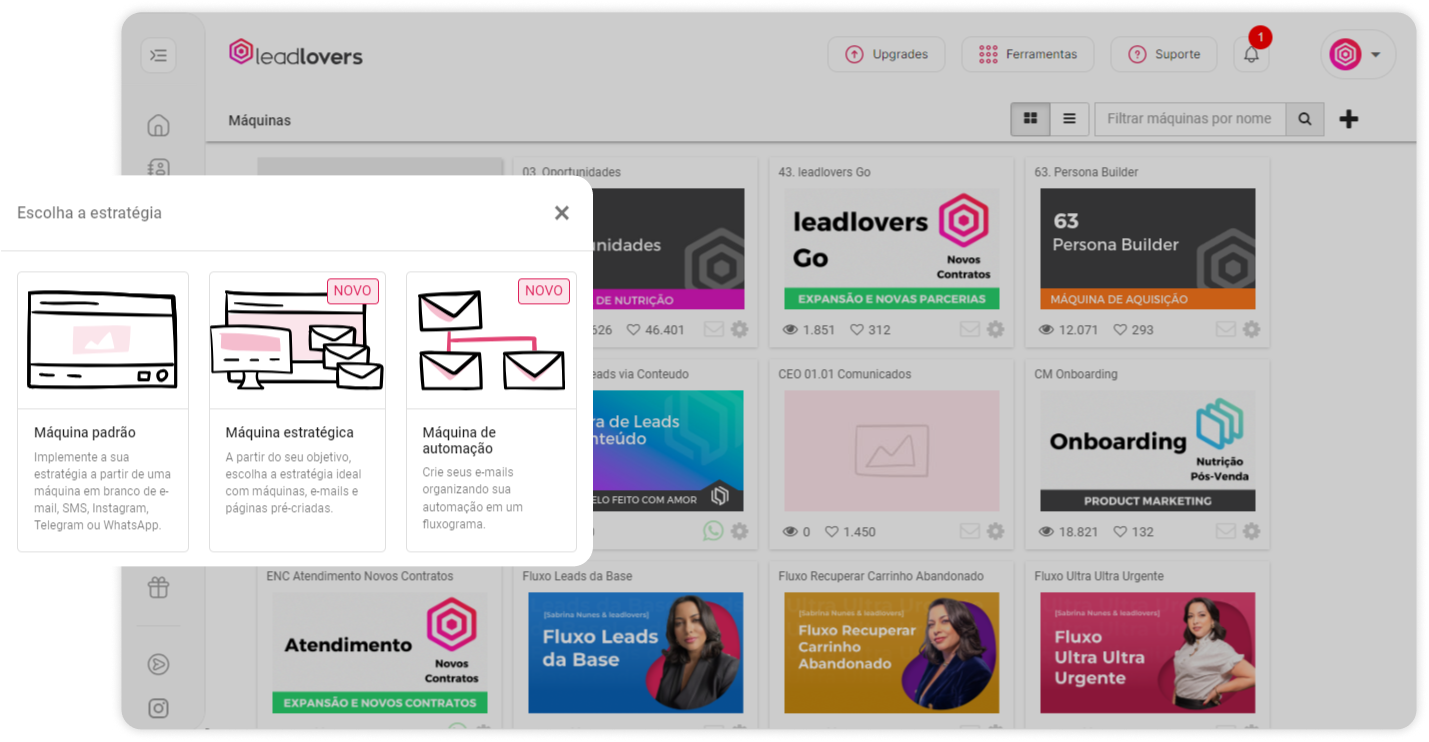This screenshot has width=1429, height=742.
Task: Click email icon on leadlovers Go card
Action: point(969,329)
